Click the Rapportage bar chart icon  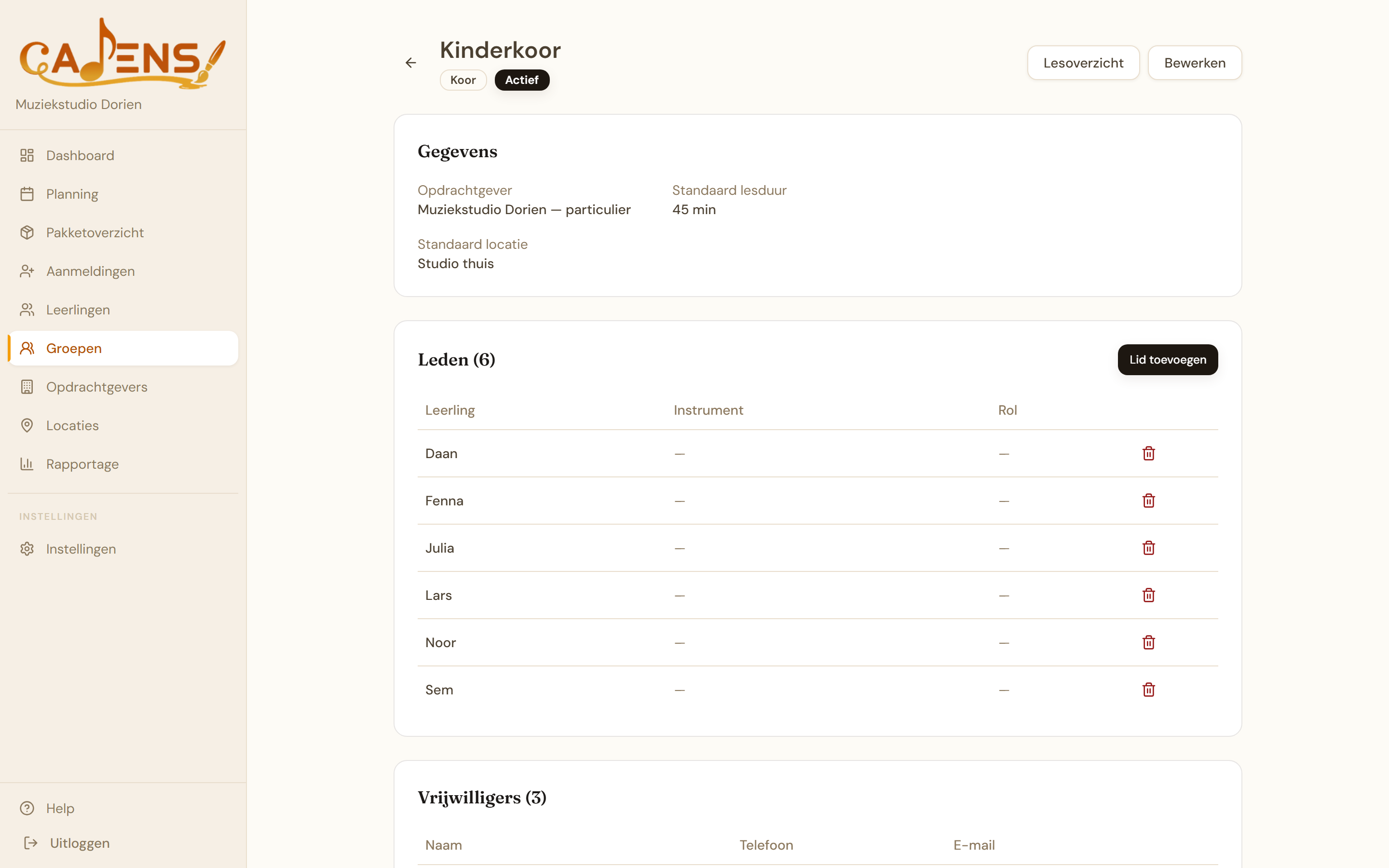coord(27,464)
